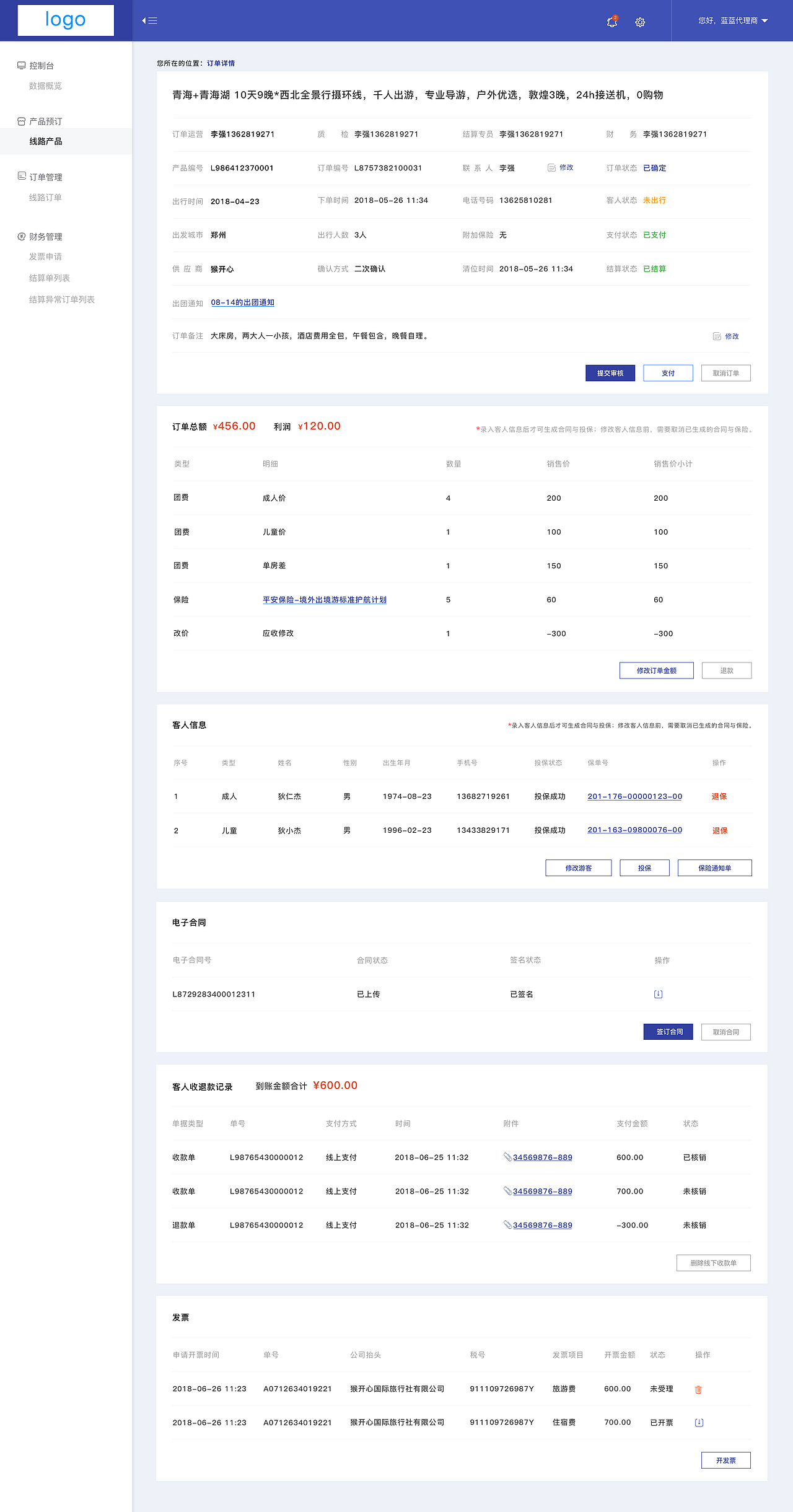Open 线路产品 menu item

pos(46,141)
